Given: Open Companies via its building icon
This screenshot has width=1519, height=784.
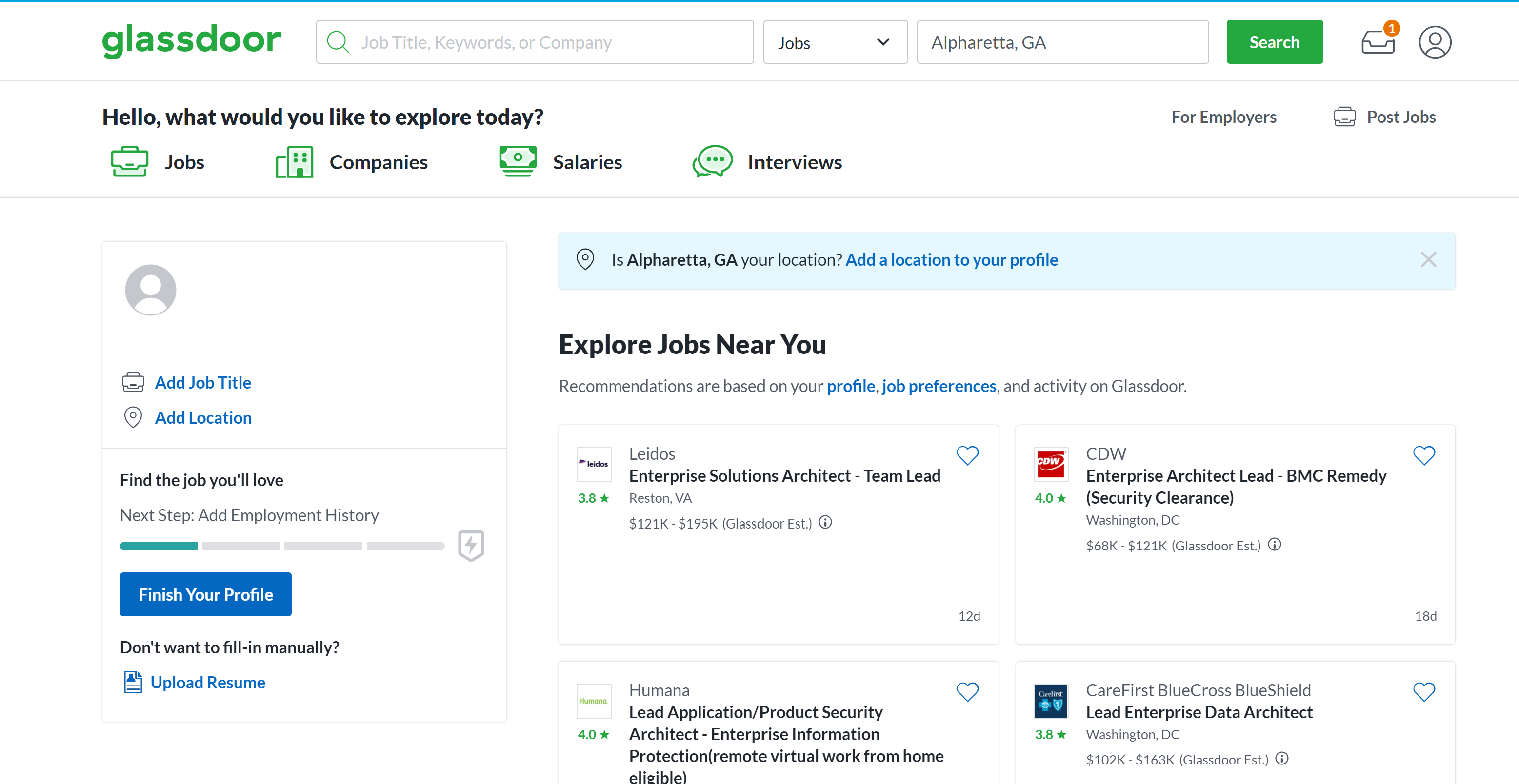Looking at the screenshot, I should pos(295,160).
